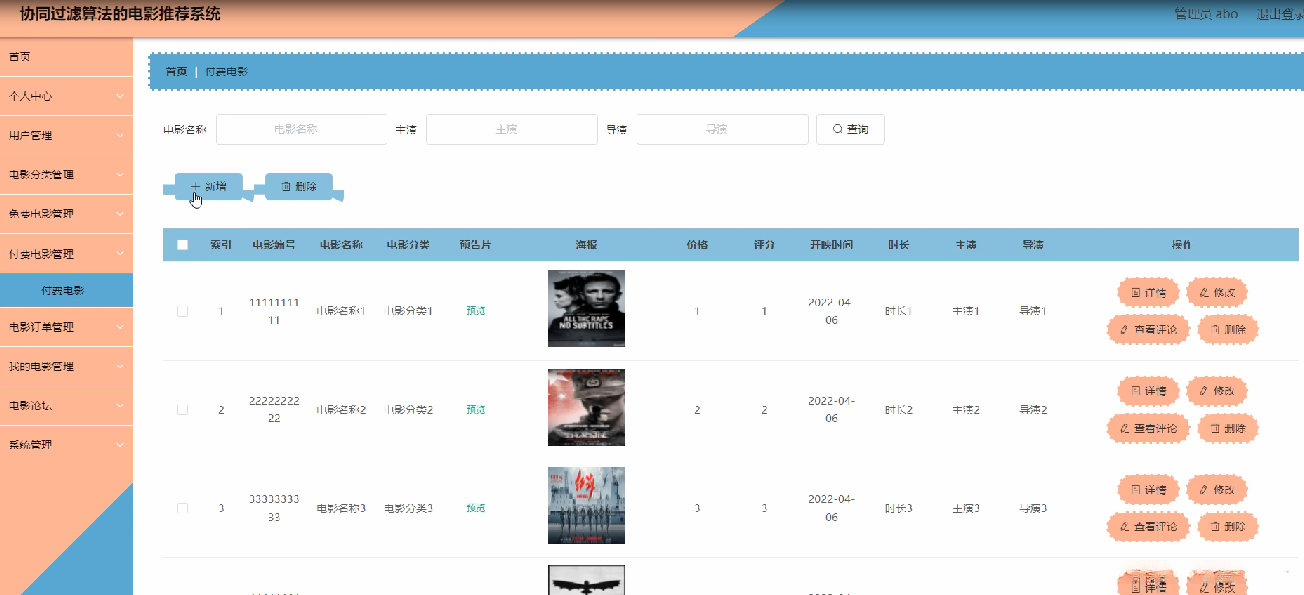1304x595 pixels.
Task: Open the 首页 sidebar menu item
Action: point(66,57)
